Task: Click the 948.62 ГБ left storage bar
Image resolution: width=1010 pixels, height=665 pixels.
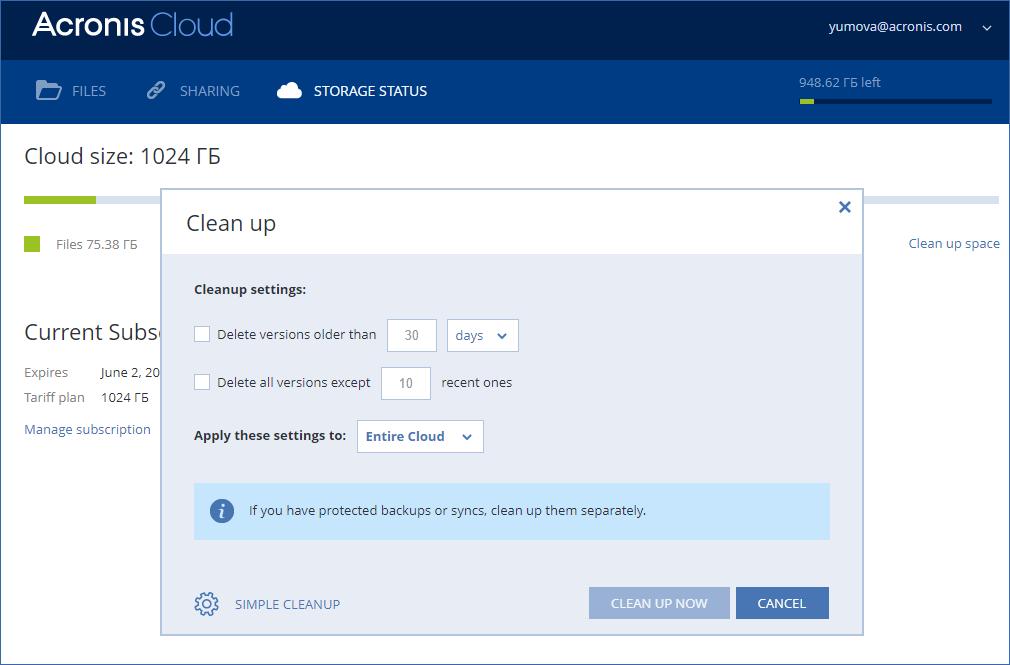Action: pos(895,101)
